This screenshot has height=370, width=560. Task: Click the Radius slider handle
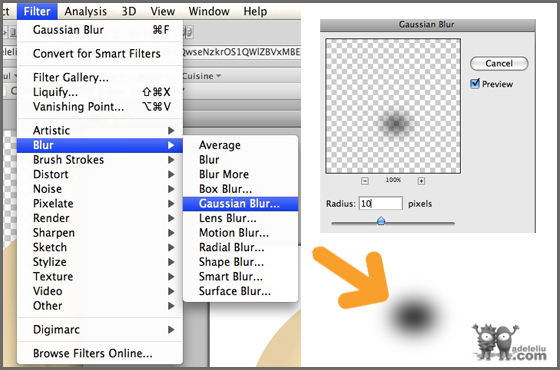[x=381, y=220]
